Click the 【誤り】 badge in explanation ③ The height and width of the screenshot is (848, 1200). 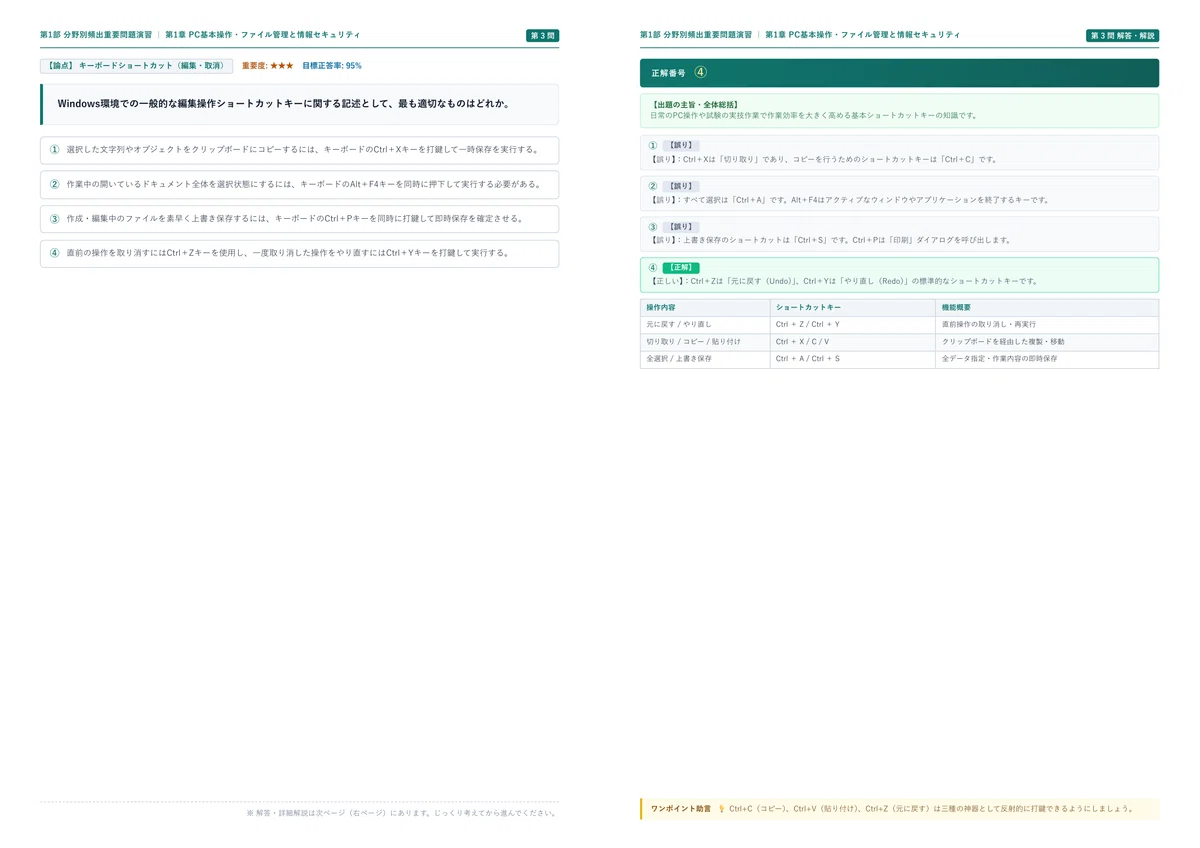pyautogui.click(x=681, y=227)
